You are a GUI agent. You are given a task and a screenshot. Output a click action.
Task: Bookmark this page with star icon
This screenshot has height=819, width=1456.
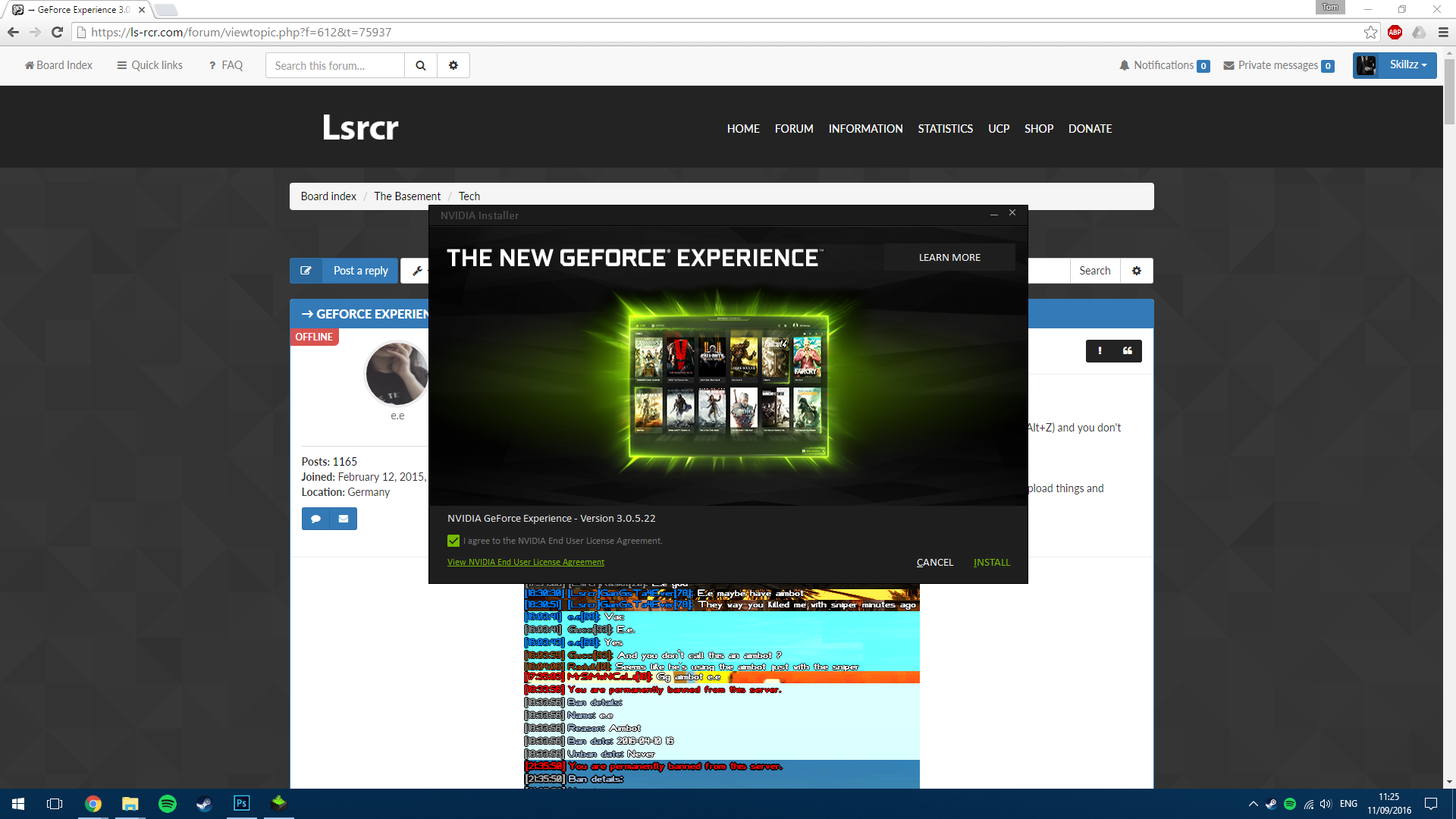pyautogui.click(x=1370, y=32)
